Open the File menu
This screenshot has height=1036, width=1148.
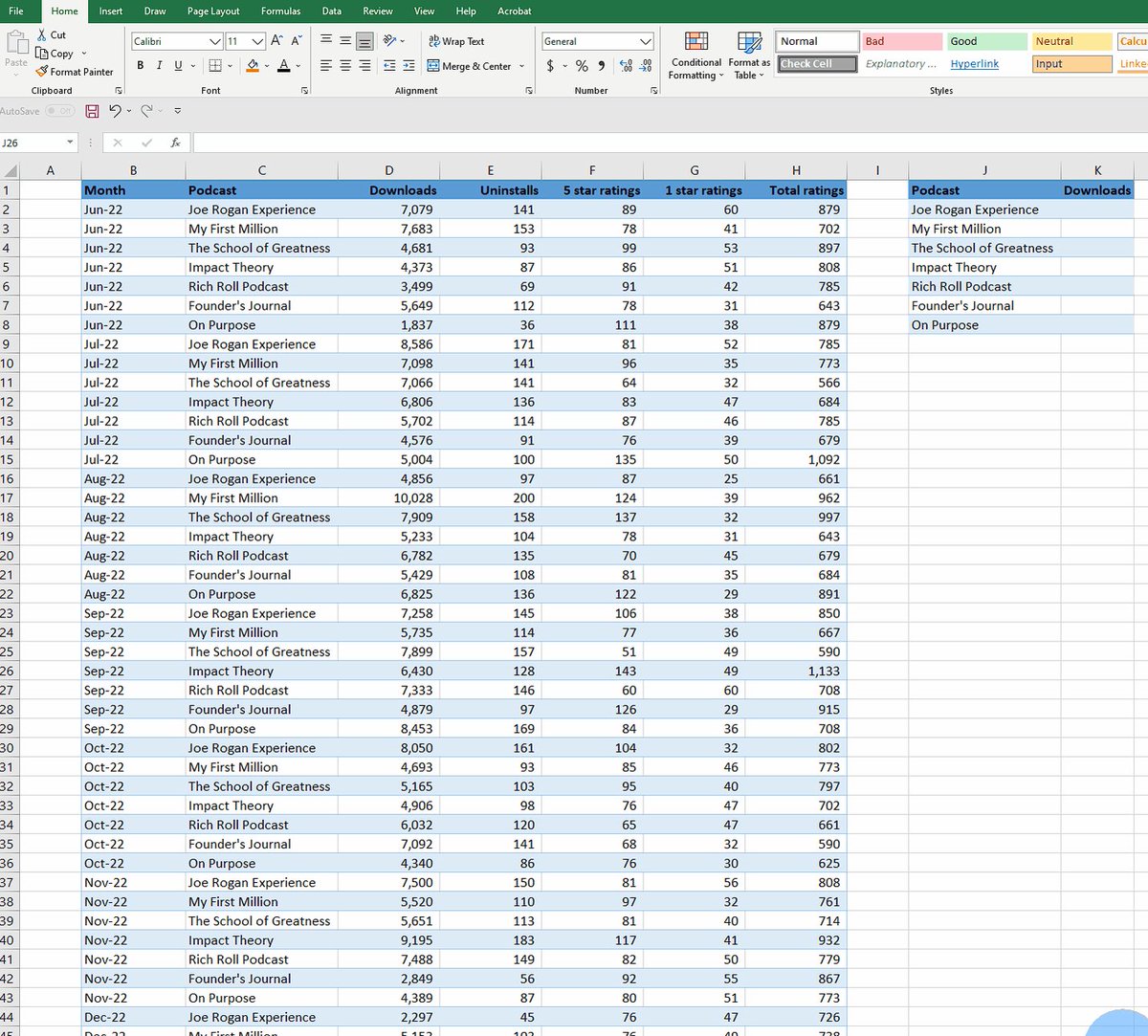coord(15,11)
